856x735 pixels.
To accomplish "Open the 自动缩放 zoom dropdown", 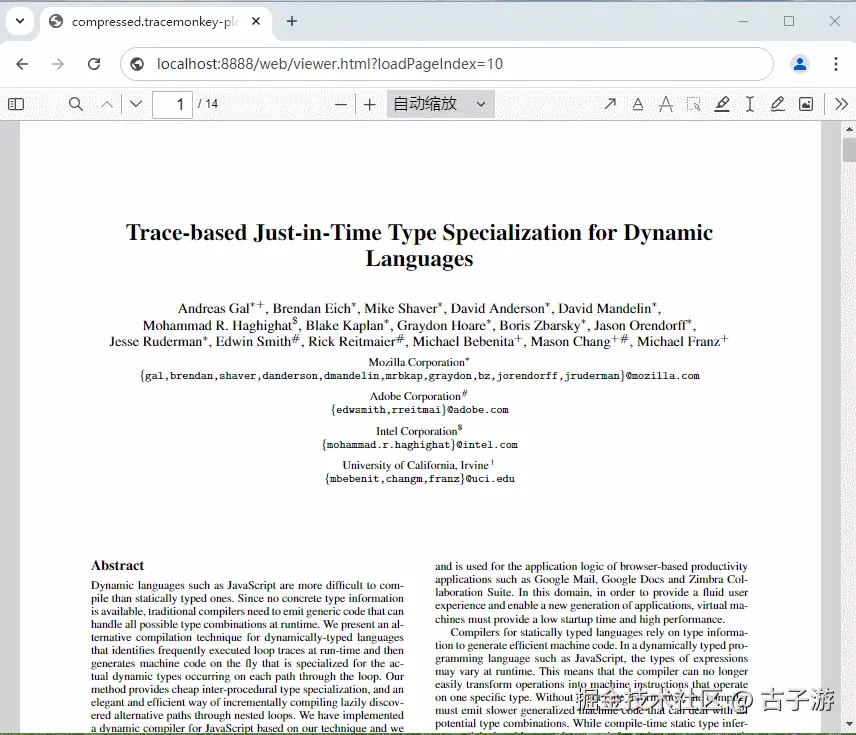I will [441, 104].
